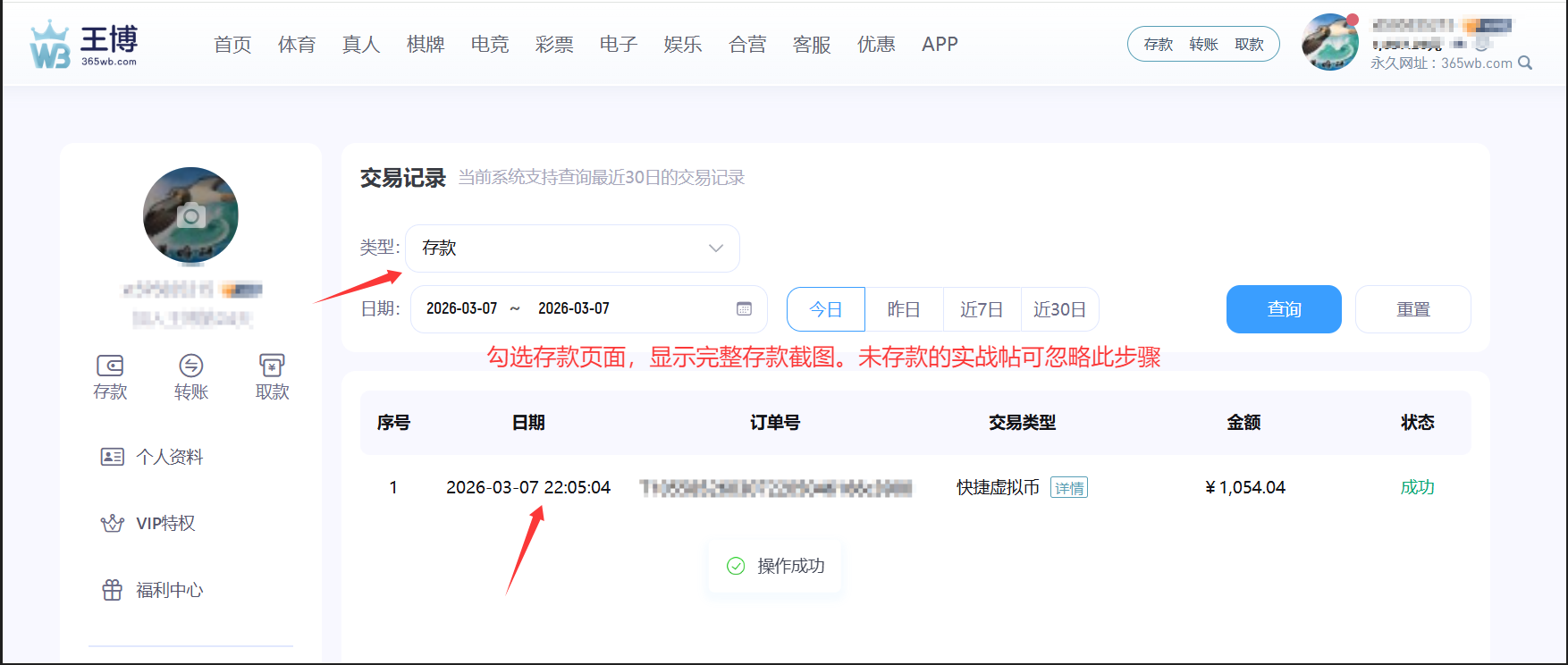The height and width of the screenshot is (665, 1568).
Task: Click the gift icon for 福利中心
Action: (112, 590)
